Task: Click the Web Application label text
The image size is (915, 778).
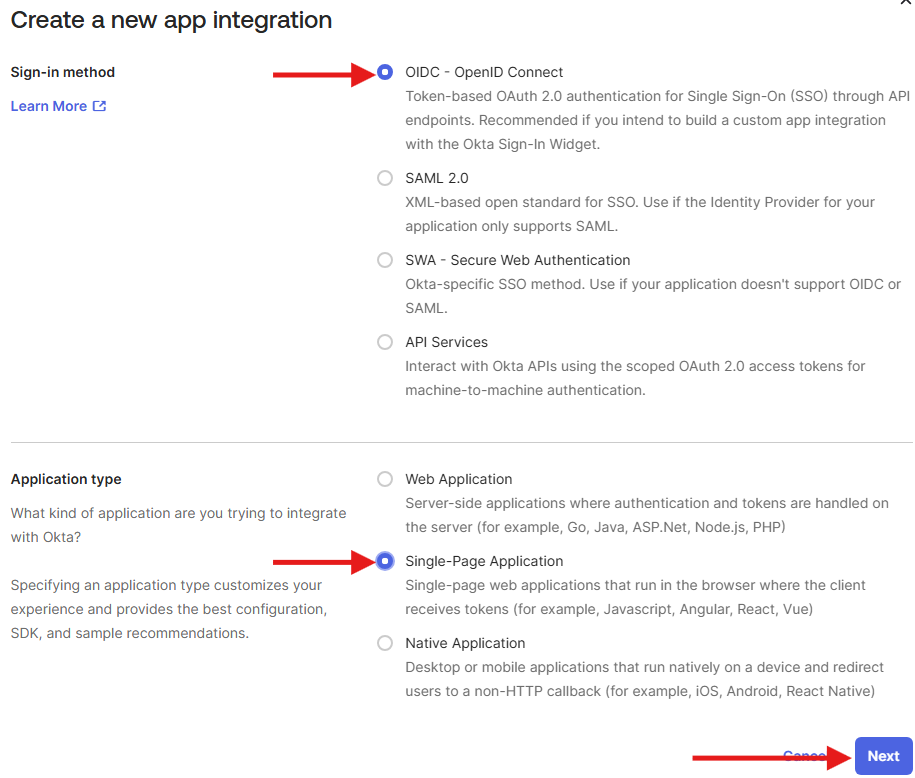Action: [457, 479]
